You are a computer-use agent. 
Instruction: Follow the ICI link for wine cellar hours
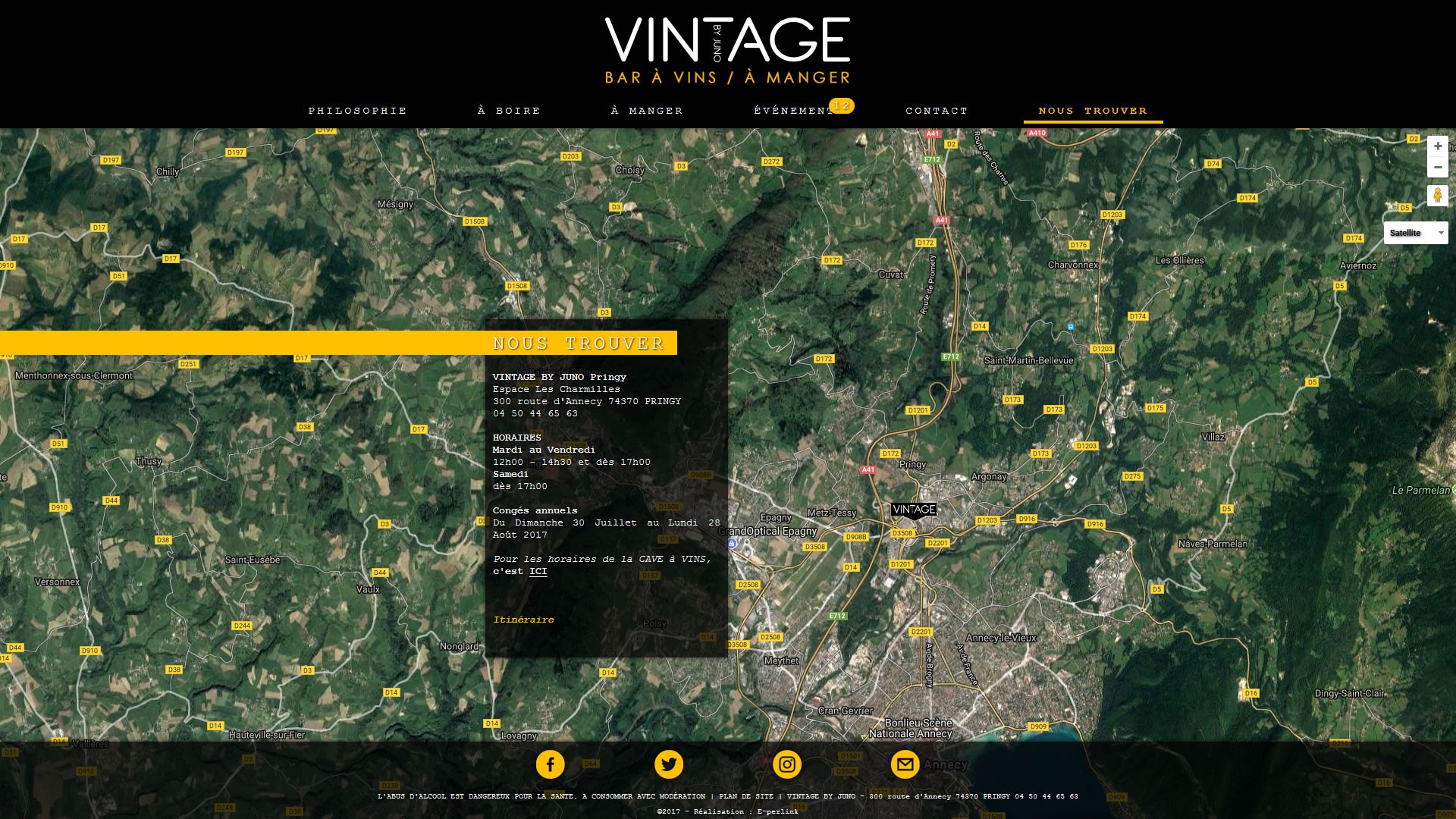tap(538, 571)
